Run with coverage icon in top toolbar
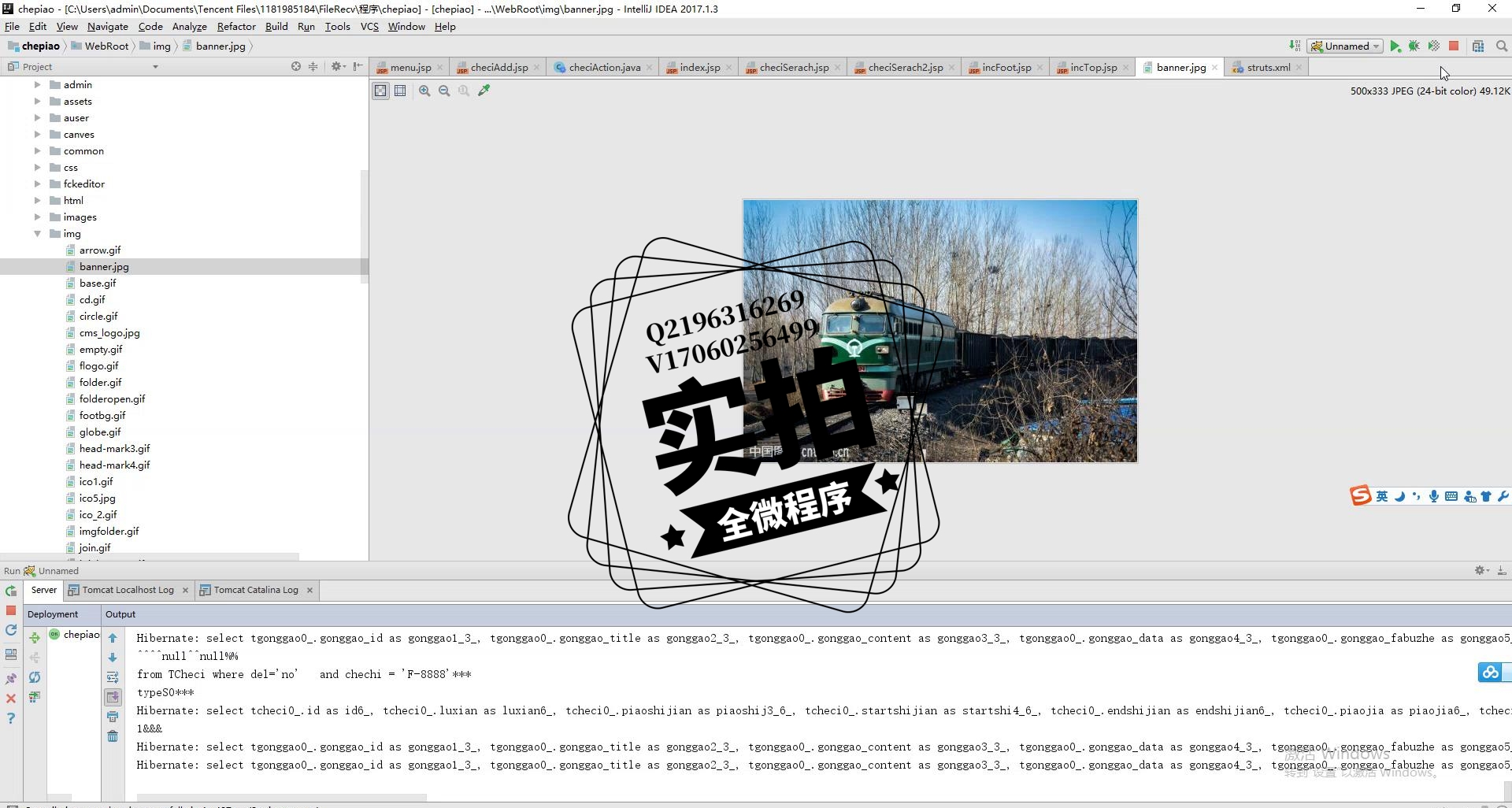This screenshot has width=1512, height=808. point(1434,46)
